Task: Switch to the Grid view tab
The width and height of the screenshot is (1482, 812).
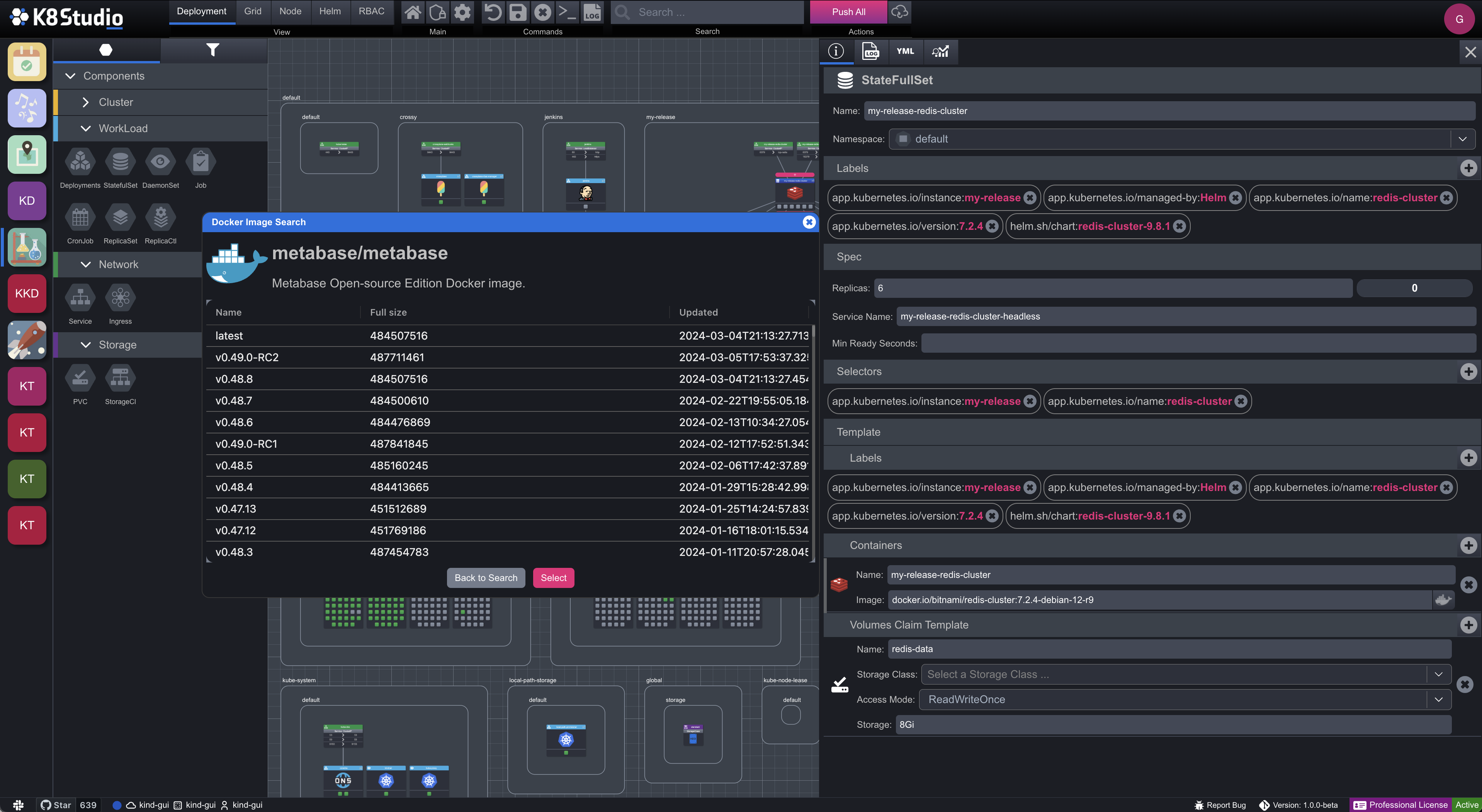Action: (253, 12)
